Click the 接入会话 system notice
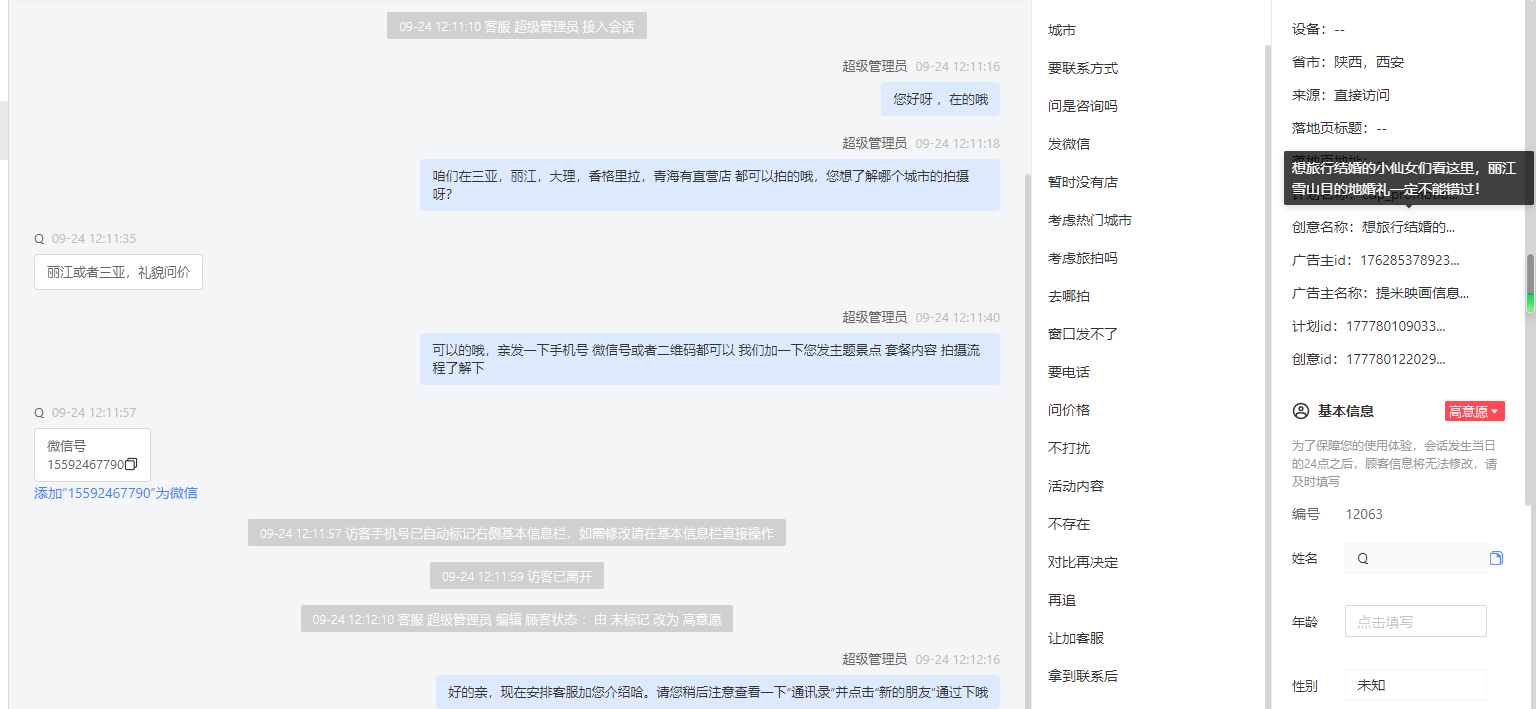Image resolution: width=1536 pixels, height=709 pixels. [x=517, y=27]
